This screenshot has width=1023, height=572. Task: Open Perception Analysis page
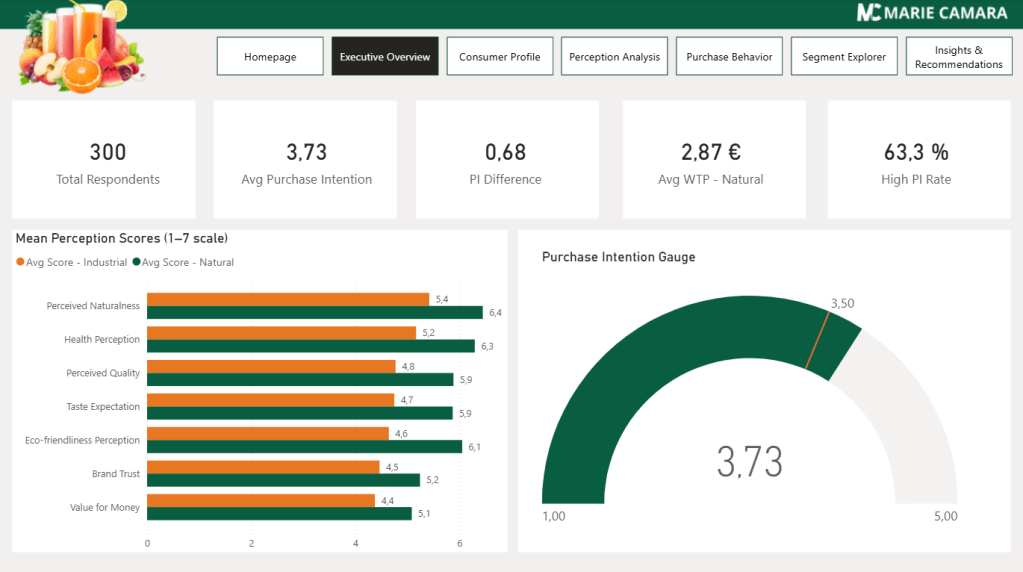click(614, 57)
